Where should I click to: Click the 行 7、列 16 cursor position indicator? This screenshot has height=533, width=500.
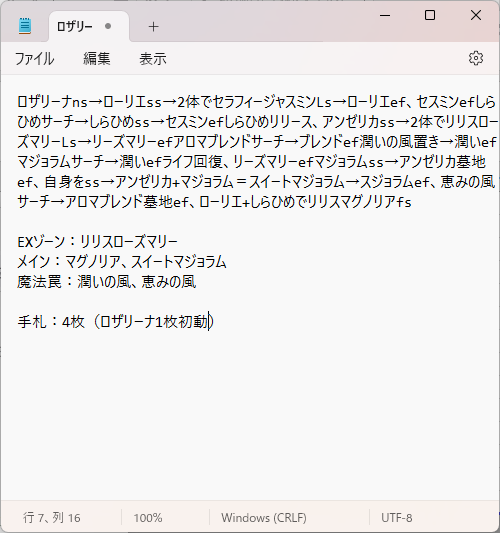tap(52, 518)
